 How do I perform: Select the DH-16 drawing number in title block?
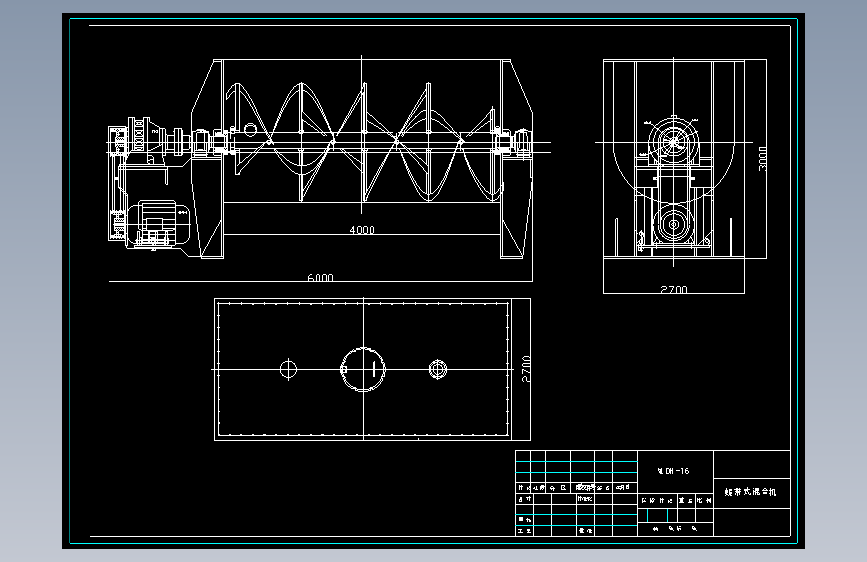673,471
